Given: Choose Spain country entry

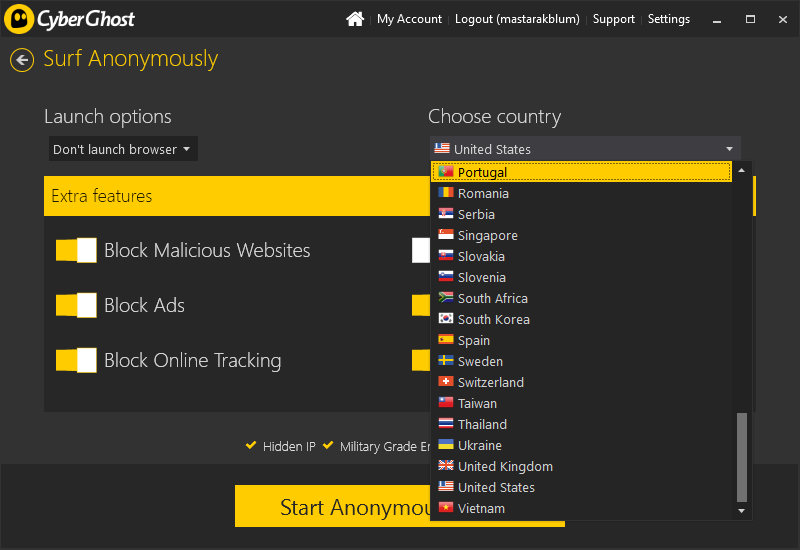Looking at the screenshot, I should (581, 340).
